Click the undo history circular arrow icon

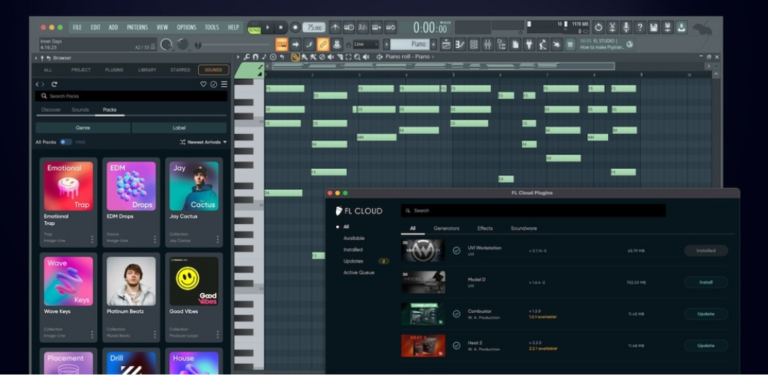click(598, 27)
